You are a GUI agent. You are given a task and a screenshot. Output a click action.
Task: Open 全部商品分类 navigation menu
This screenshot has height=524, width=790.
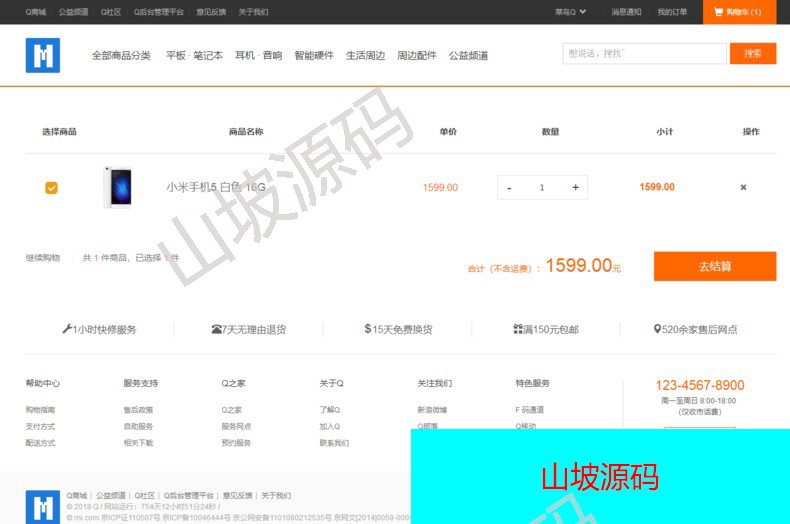pyautogui.click(x=121, y=55)
